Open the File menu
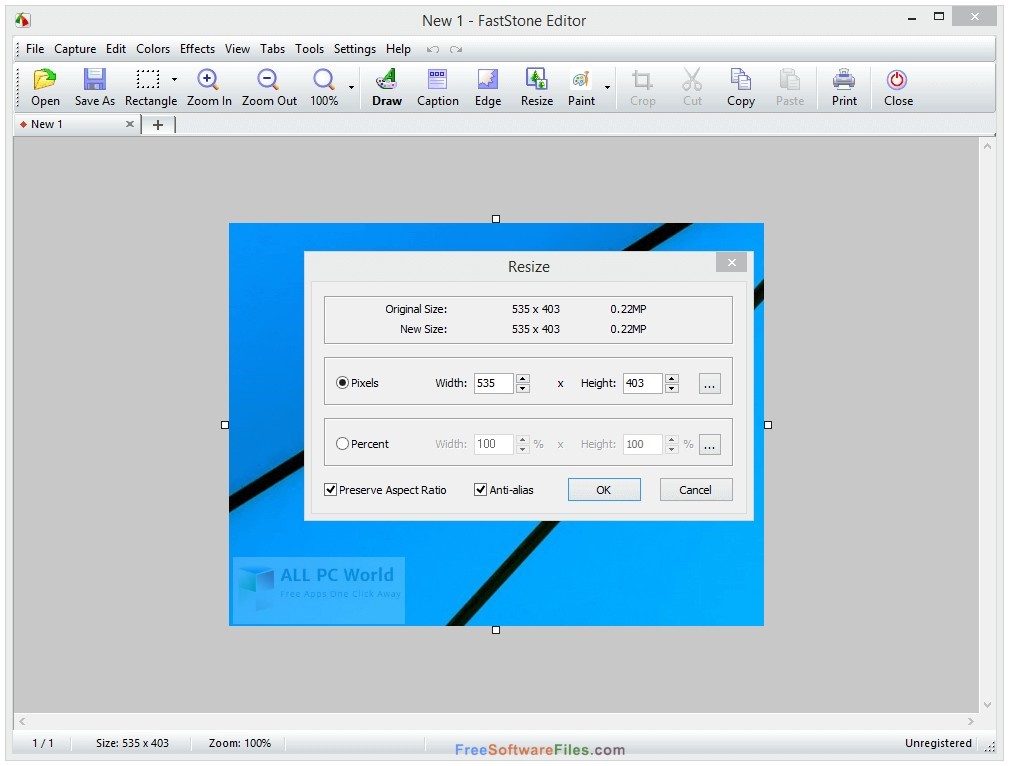 click(35, 49)
